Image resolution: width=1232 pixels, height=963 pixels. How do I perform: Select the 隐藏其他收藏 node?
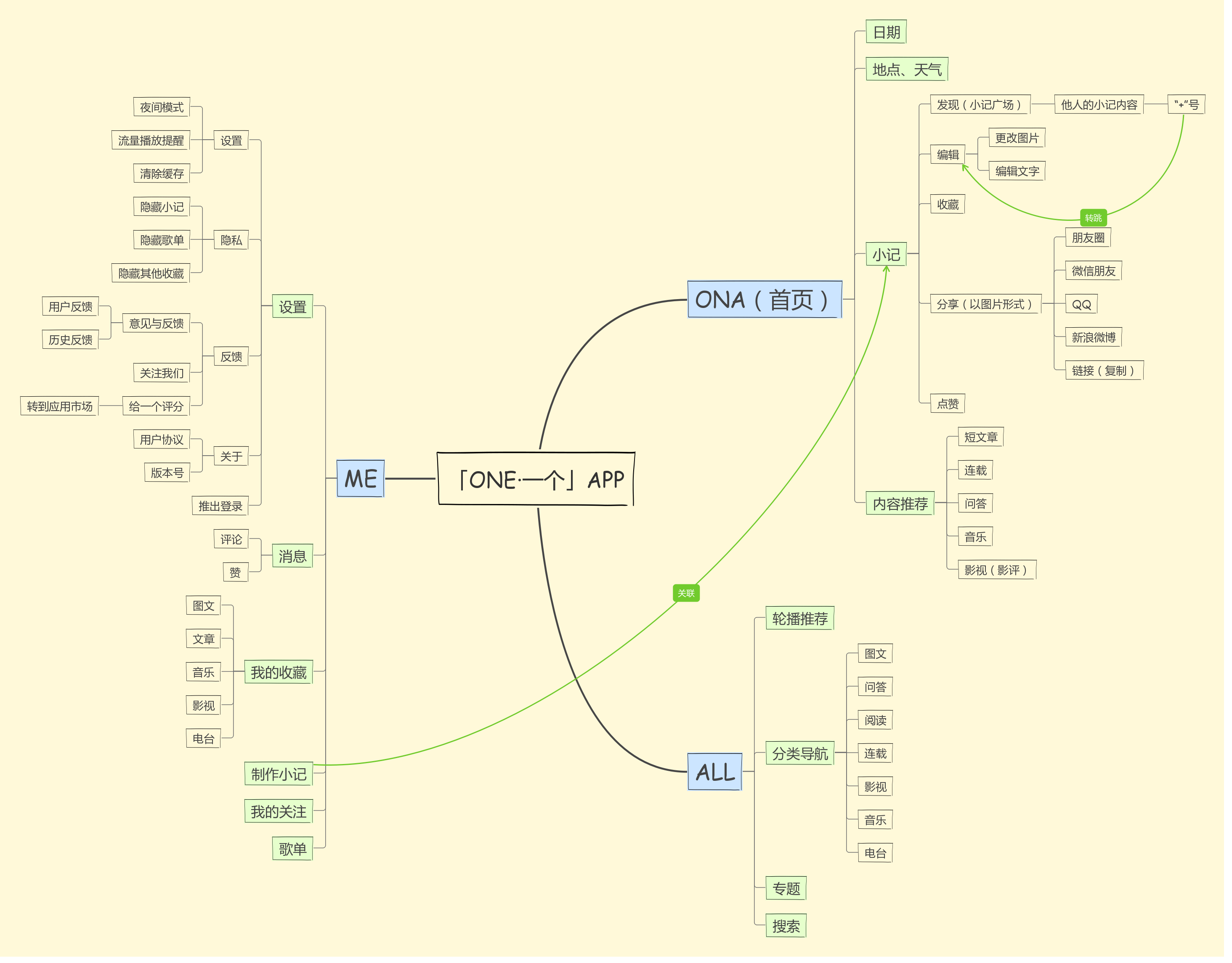pyautogui.click(x=152, y=275)
